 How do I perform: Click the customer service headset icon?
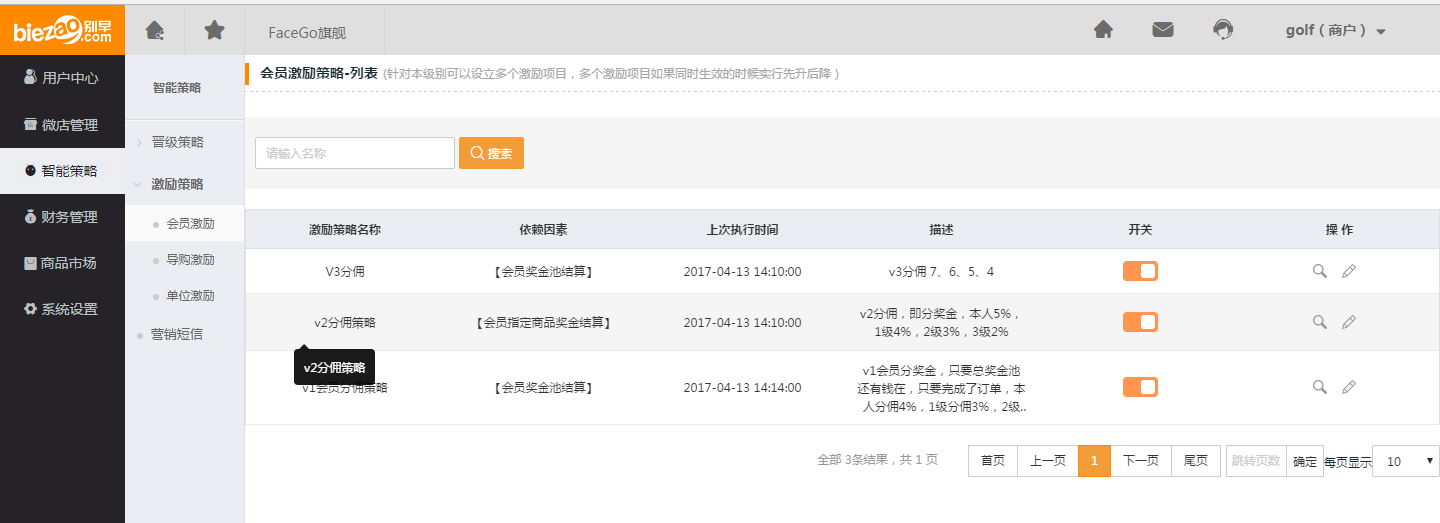1222,30
